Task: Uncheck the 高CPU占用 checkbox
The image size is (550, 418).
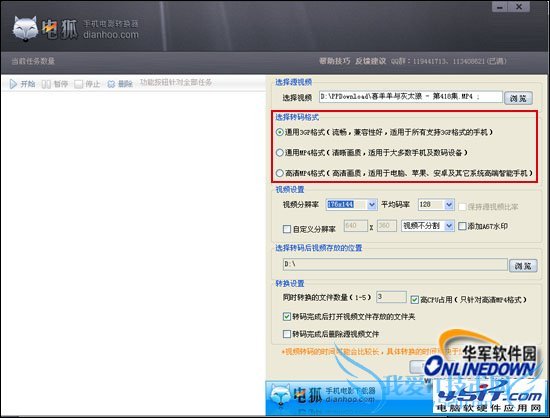Action: pos(415,299)
